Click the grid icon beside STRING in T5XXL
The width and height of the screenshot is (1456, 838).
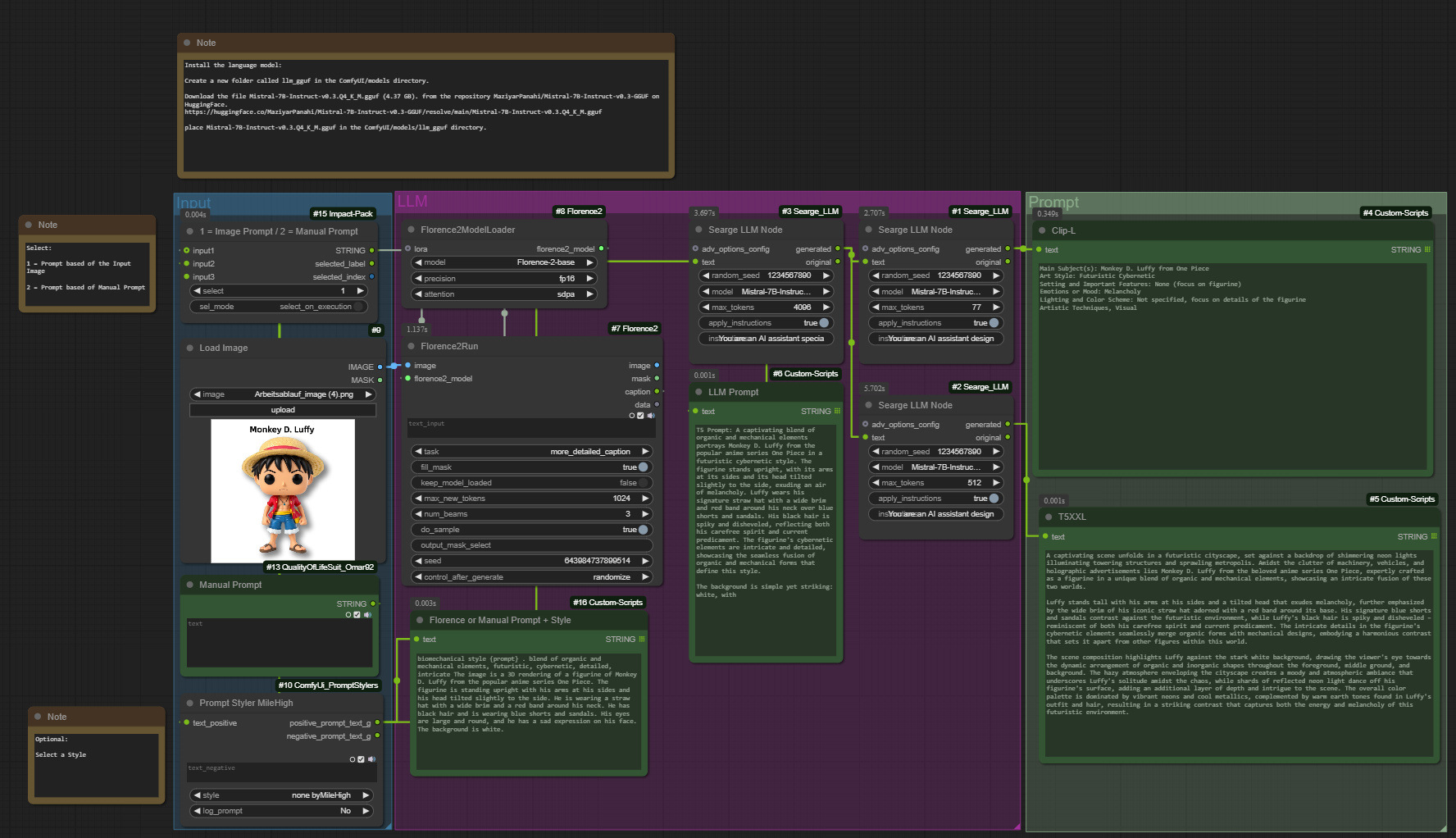click(x=1434, y=537)
